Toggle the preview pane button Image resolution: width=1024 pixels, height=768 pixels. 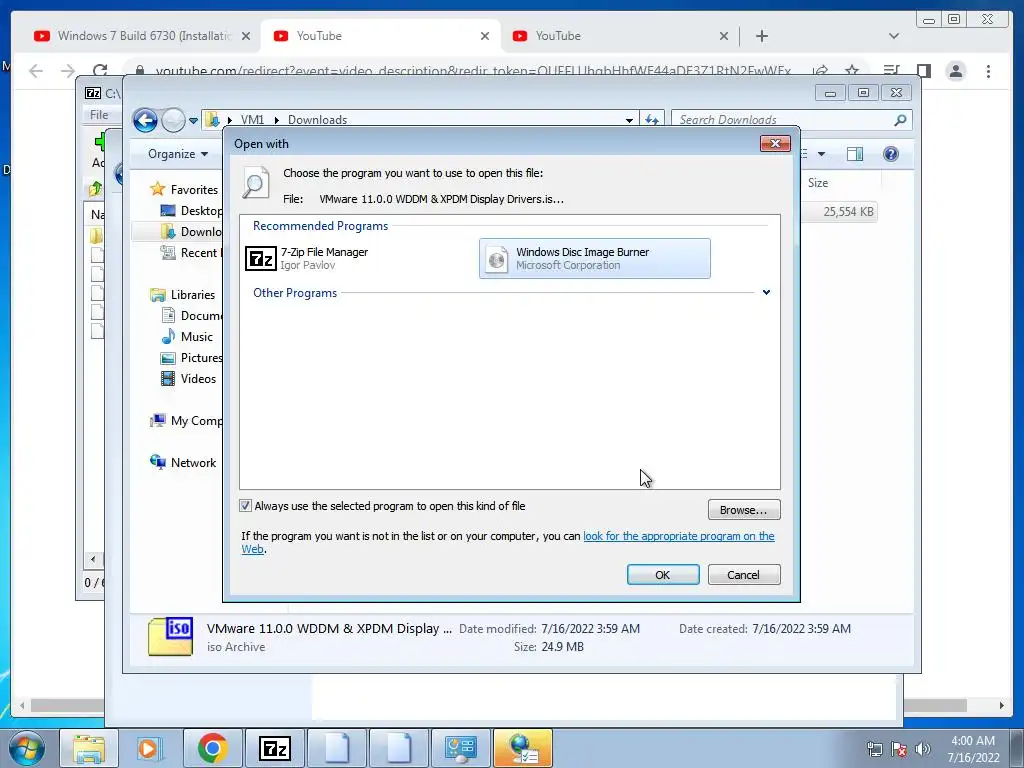pos(855,154)
